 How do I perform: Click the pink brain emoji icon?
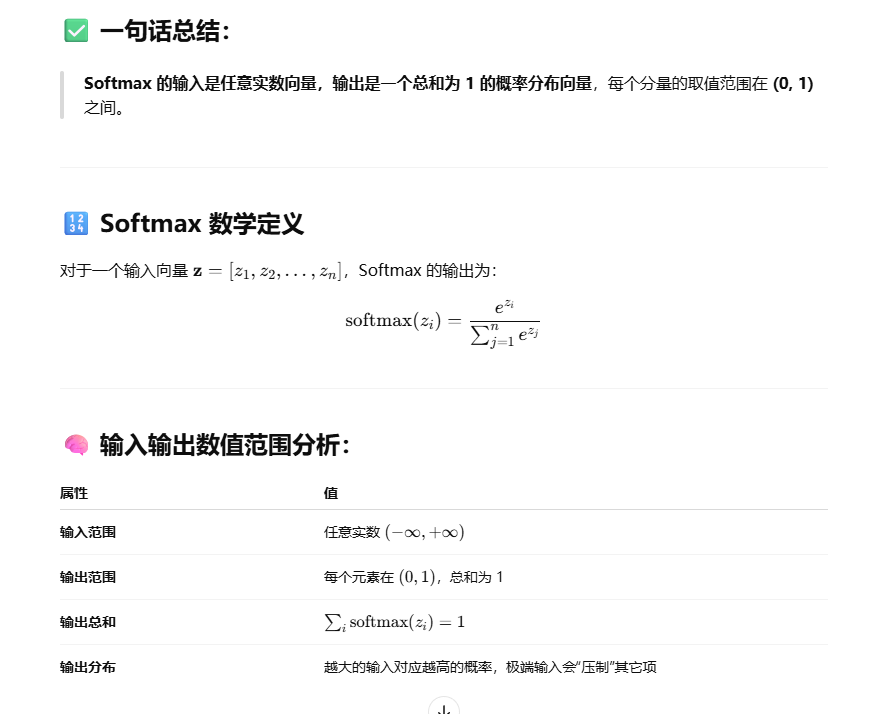[76, 444]
